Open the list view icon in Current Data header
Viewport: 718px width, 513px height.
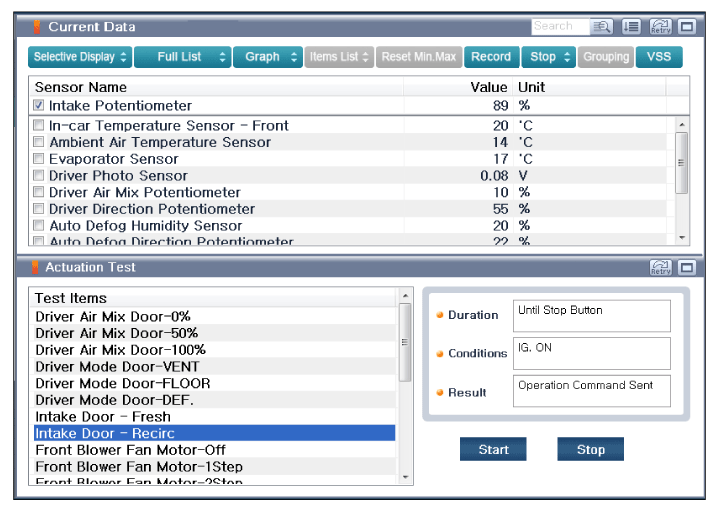[x=631, y=27]
